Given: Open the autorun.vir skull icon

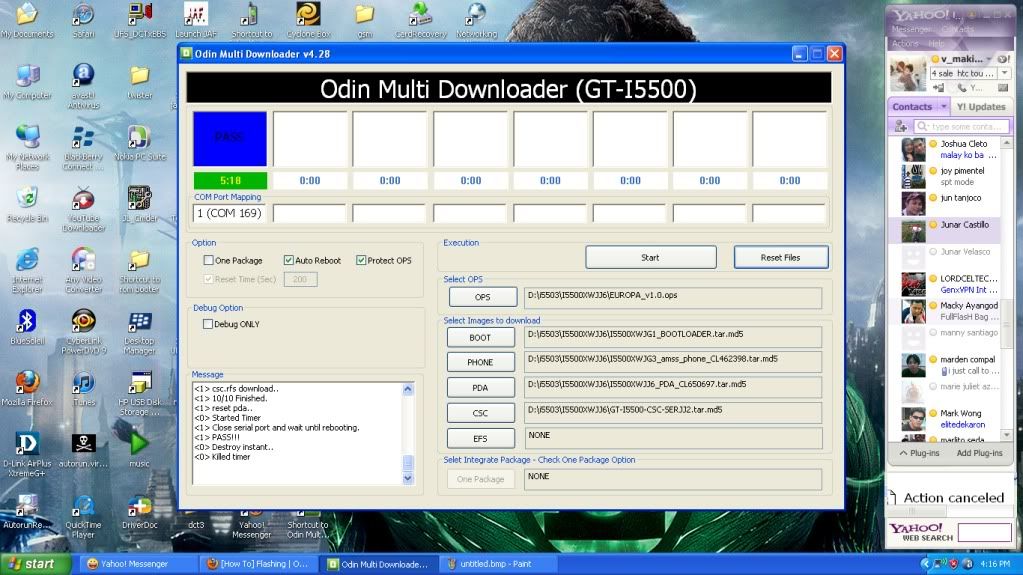Looking at the screenshot, I should click(84, 450).
